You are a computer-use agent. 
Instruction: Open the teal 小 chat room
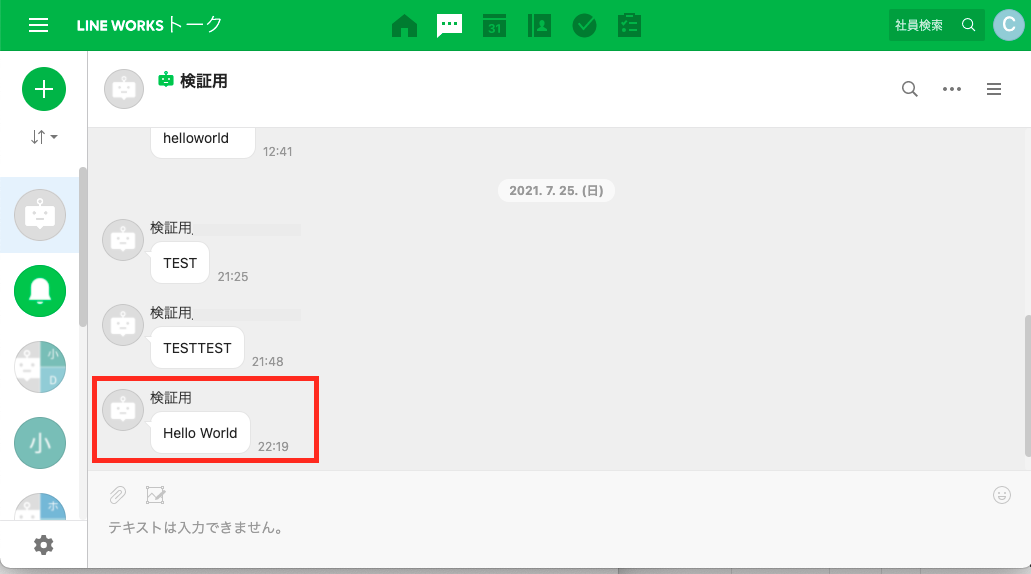tap(40, 443)
